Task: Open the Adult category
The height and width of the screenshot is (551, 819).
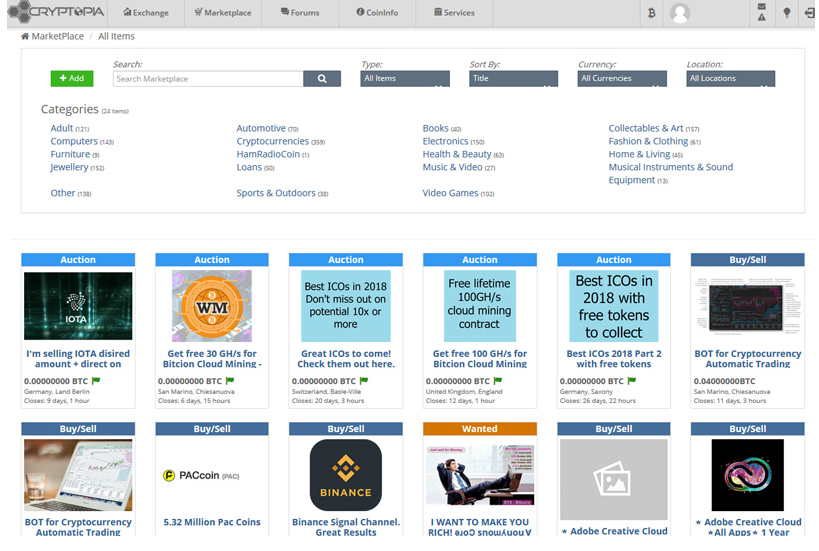Action: click(x=62, y=128)
